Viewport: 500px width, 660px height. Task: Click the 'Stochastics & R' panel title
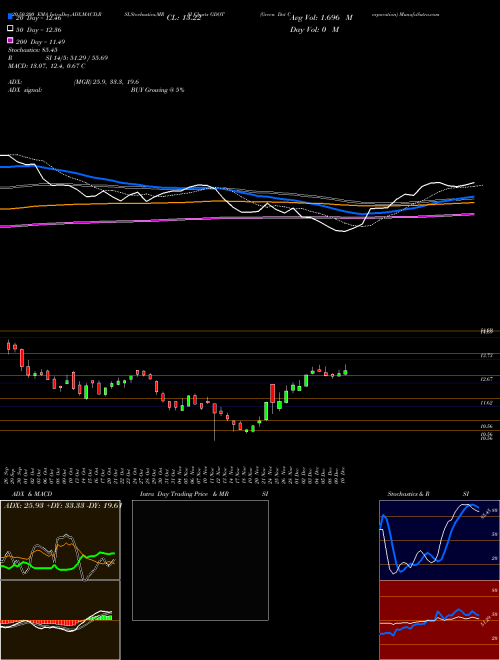click(x=408, y=494)
